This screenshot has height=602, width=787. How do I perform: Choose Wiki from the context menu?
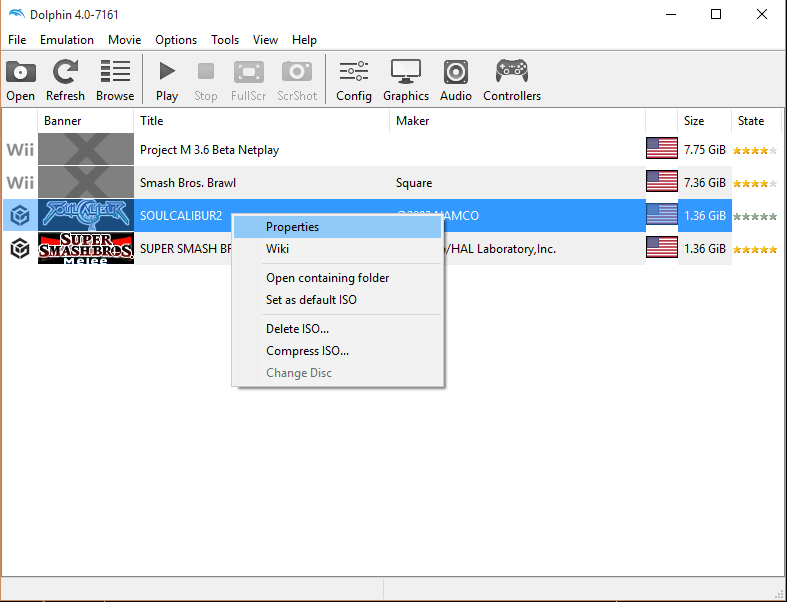coord(338,249)
